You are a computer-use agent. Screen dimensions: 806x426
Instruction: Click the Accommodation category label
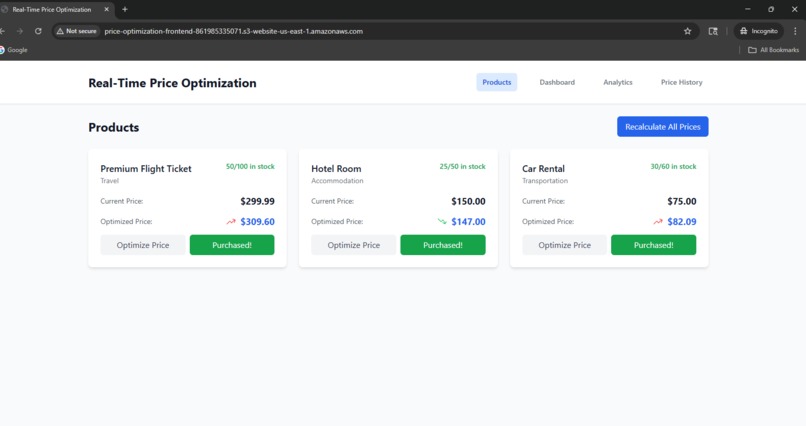[x=337, y=181]
